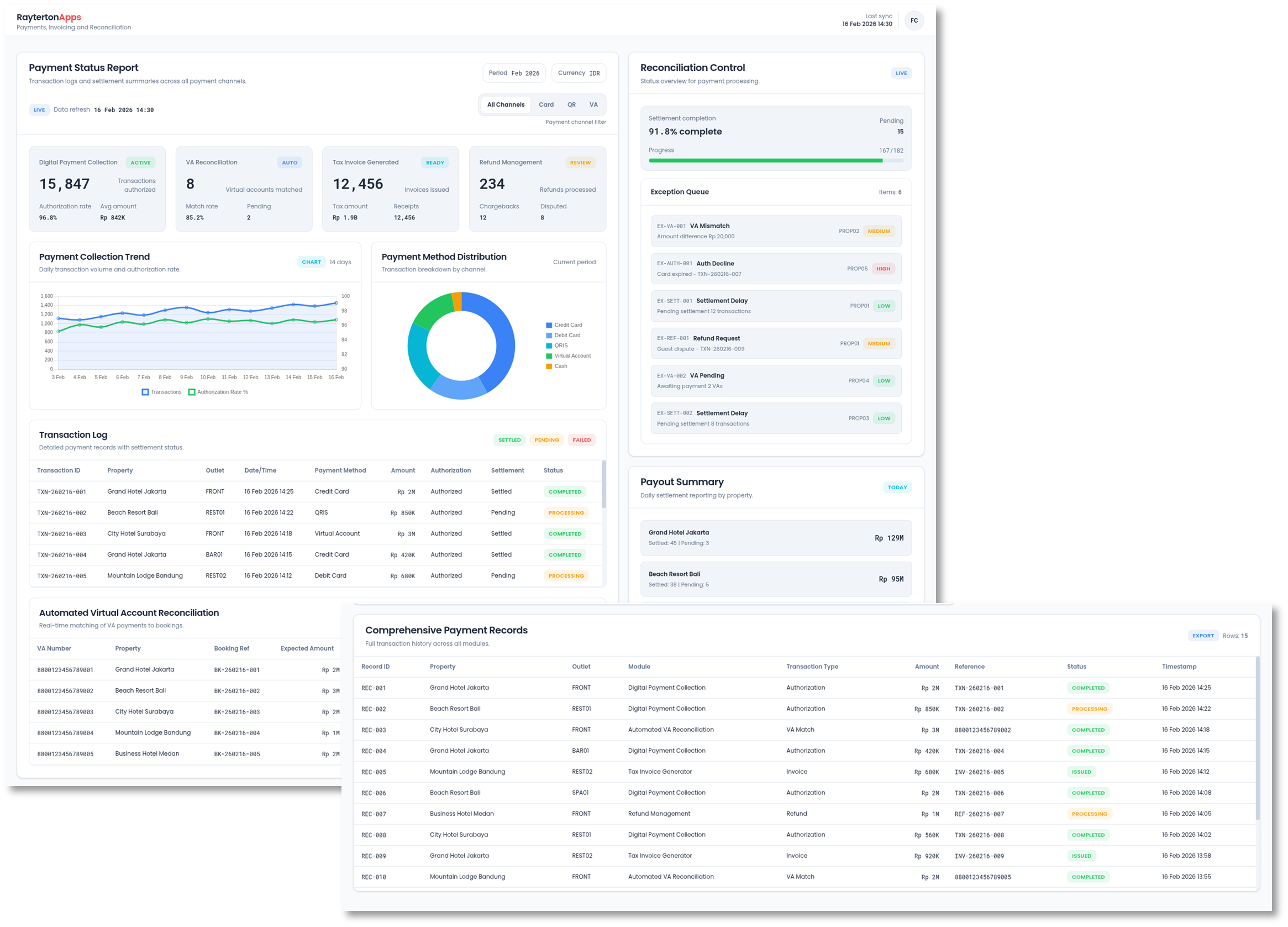Click the TODAY badge on Payout Summary

[x=897, y=487]
